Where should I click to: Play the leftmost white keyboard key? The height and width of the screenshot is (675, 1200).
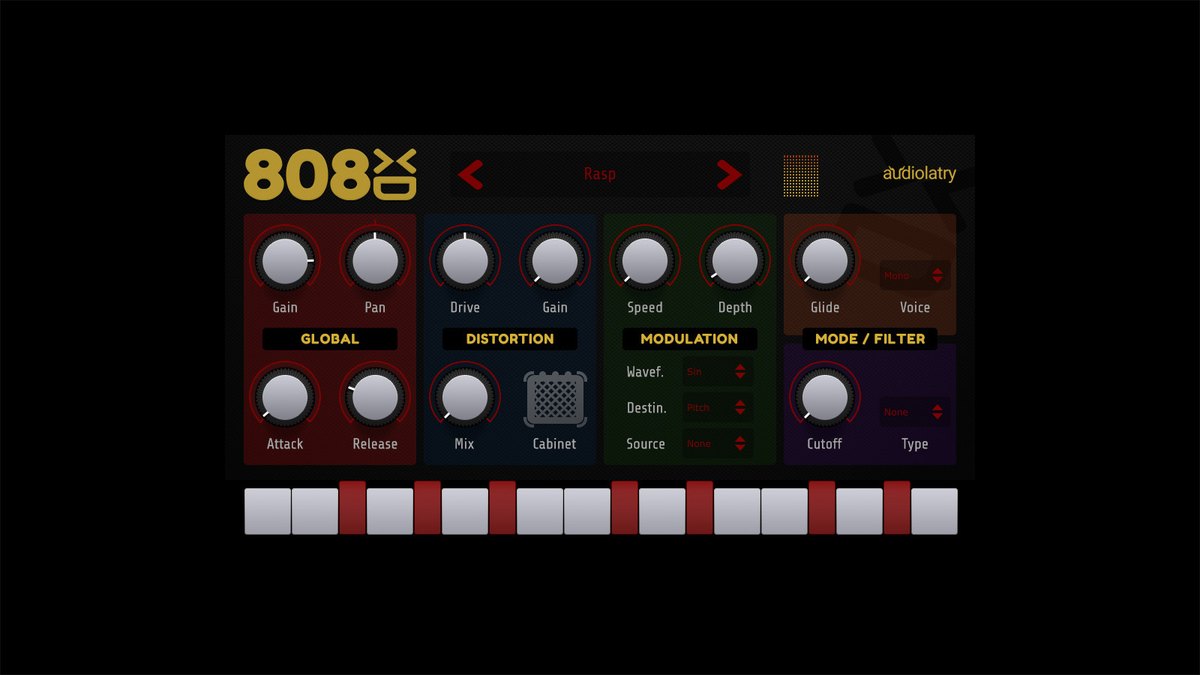tap(268, 511)
